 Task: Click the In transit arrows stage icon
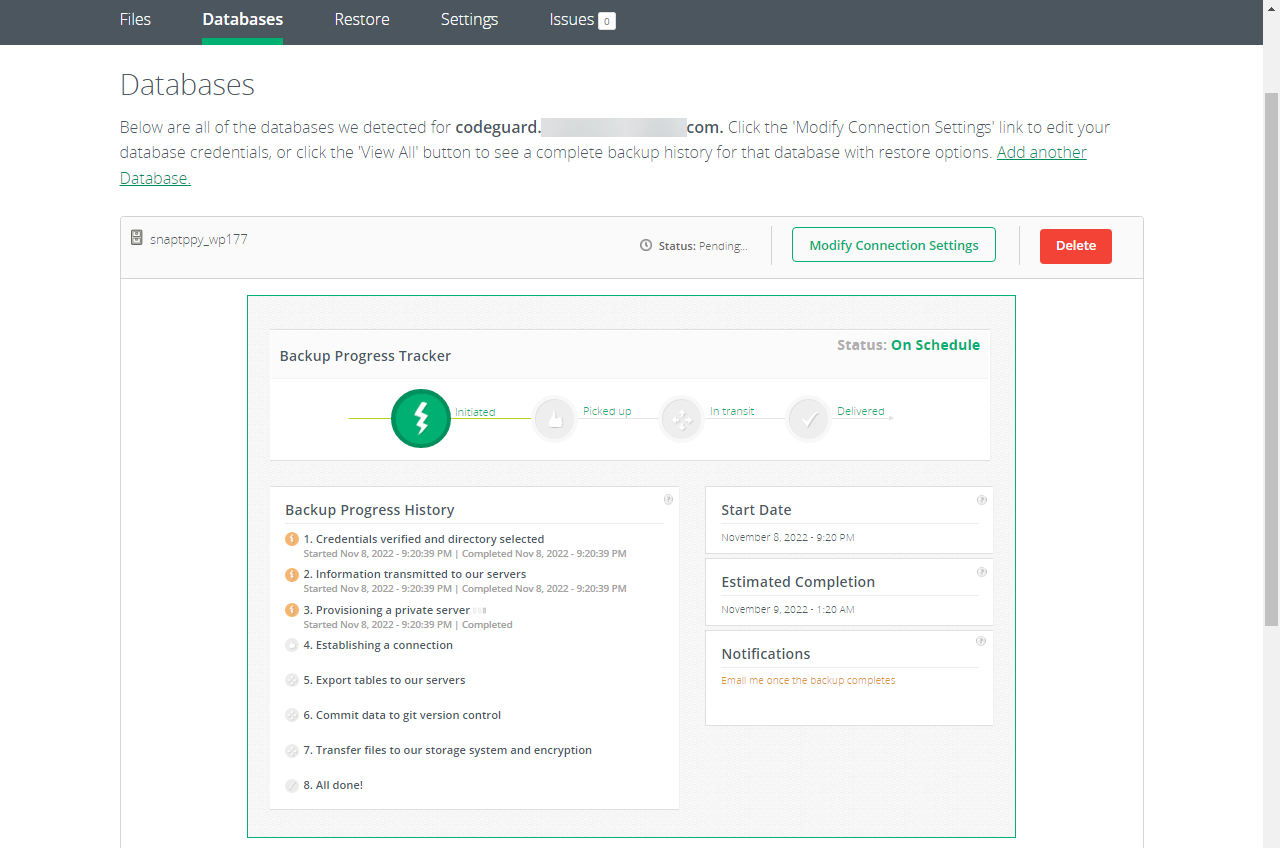[682, 420]
